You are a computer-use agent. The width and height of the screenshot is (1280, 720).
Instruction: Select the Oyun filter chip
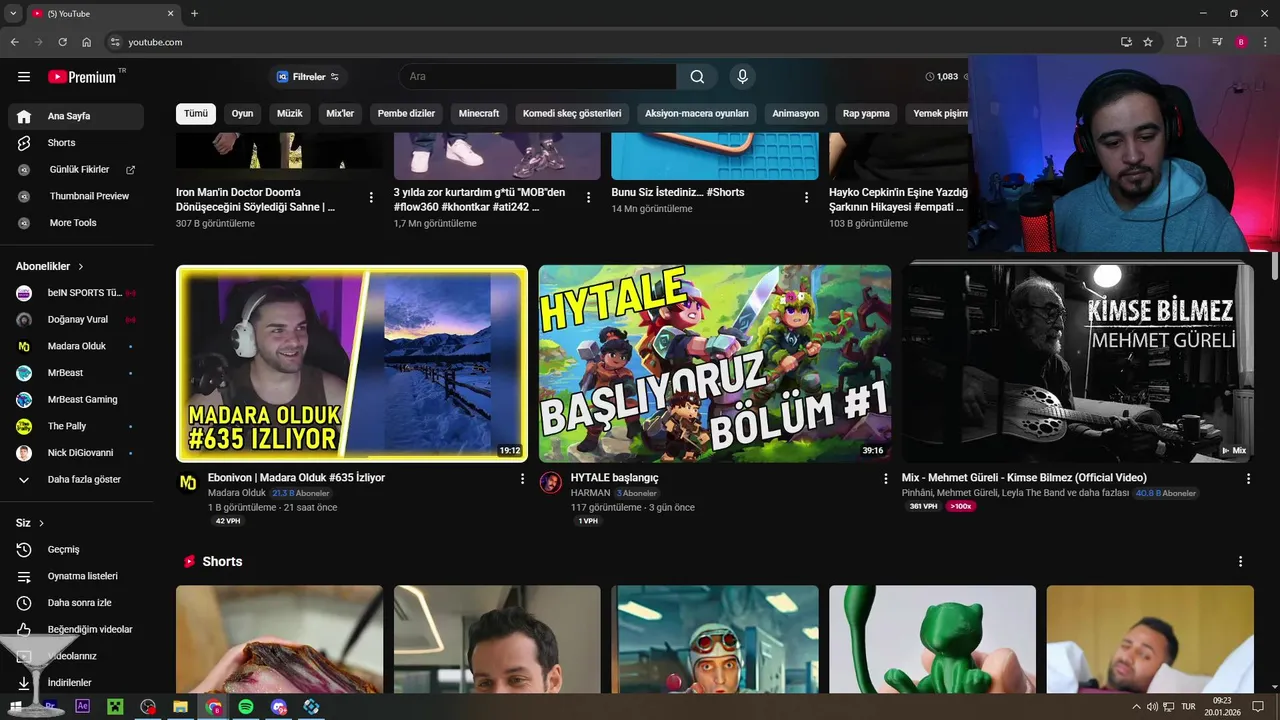click(x=242, y=113)
